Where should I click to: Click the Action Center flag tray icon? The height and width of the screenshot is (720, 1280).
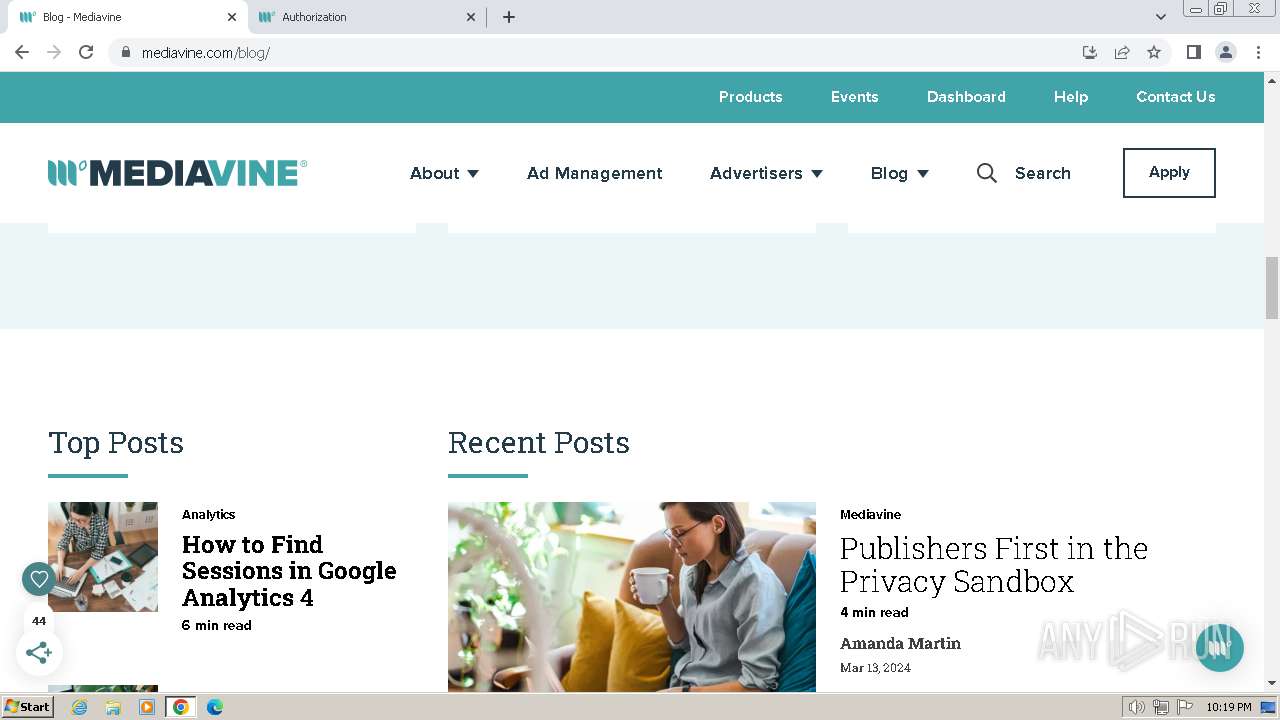pyautogui.click(x=1185, y=707)
